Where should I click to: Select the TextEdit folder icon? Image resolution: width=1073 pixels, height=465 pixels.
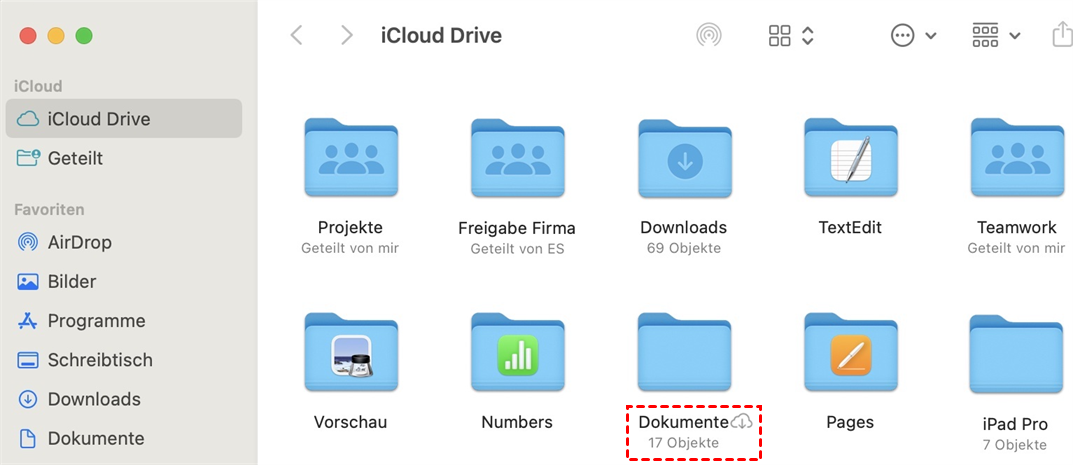click(851, 157)
